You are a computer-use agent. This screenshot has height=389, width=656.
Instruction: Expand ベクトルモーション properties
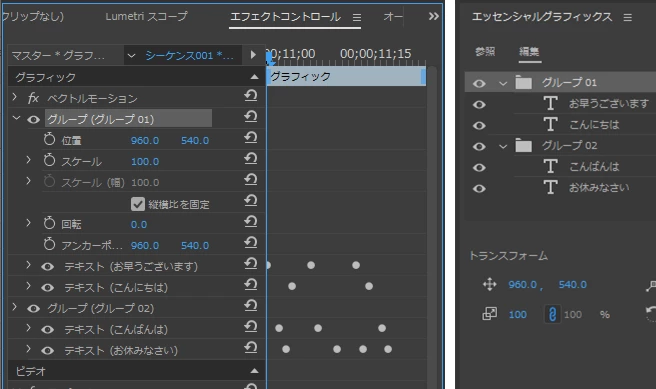15,97
